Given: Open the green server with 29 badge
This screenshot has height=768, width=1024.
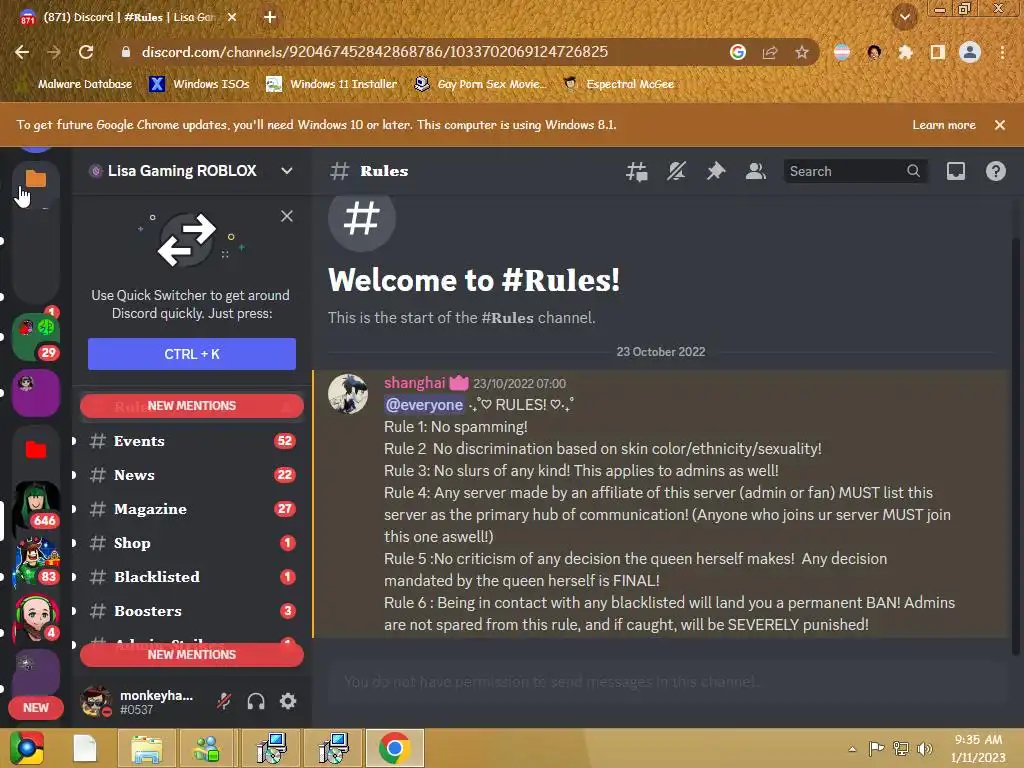Looking at the screenshot, I should point(36,336).
